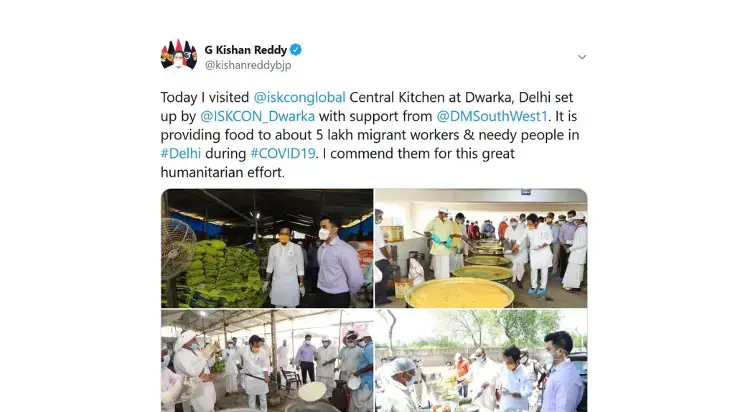
Task: Open the G Kishan Reddy display name
Action: [246, 50]
